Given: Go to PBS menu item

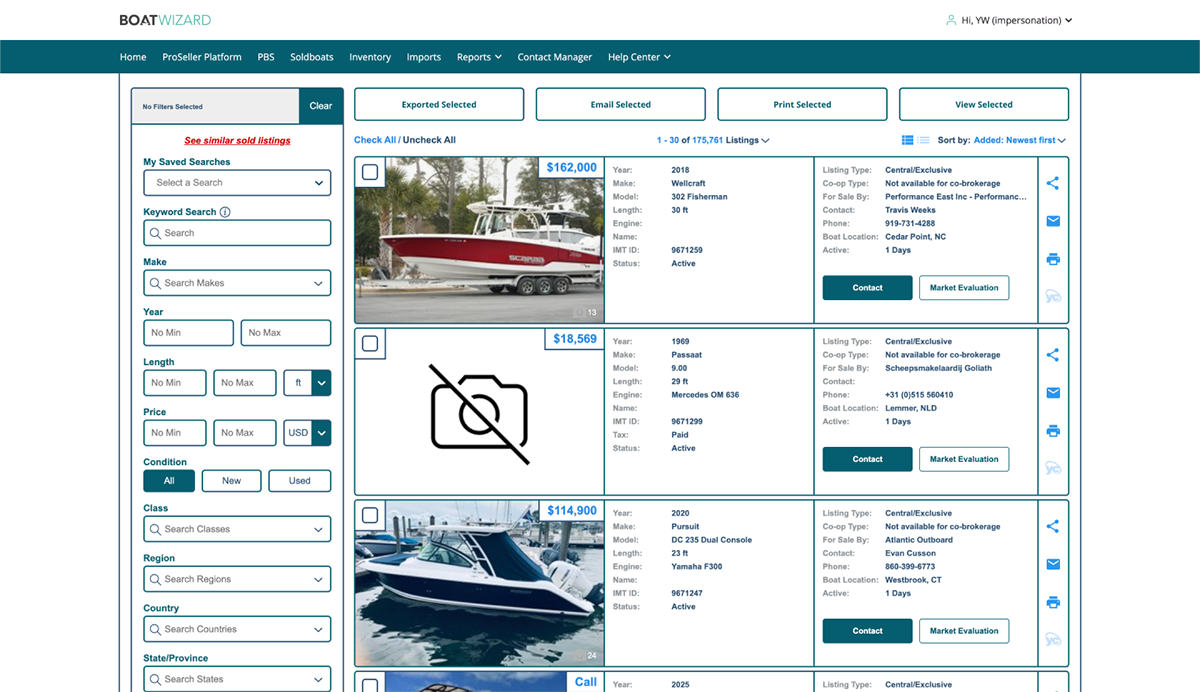Looking at the screenshot, I should tap(266, 57).
